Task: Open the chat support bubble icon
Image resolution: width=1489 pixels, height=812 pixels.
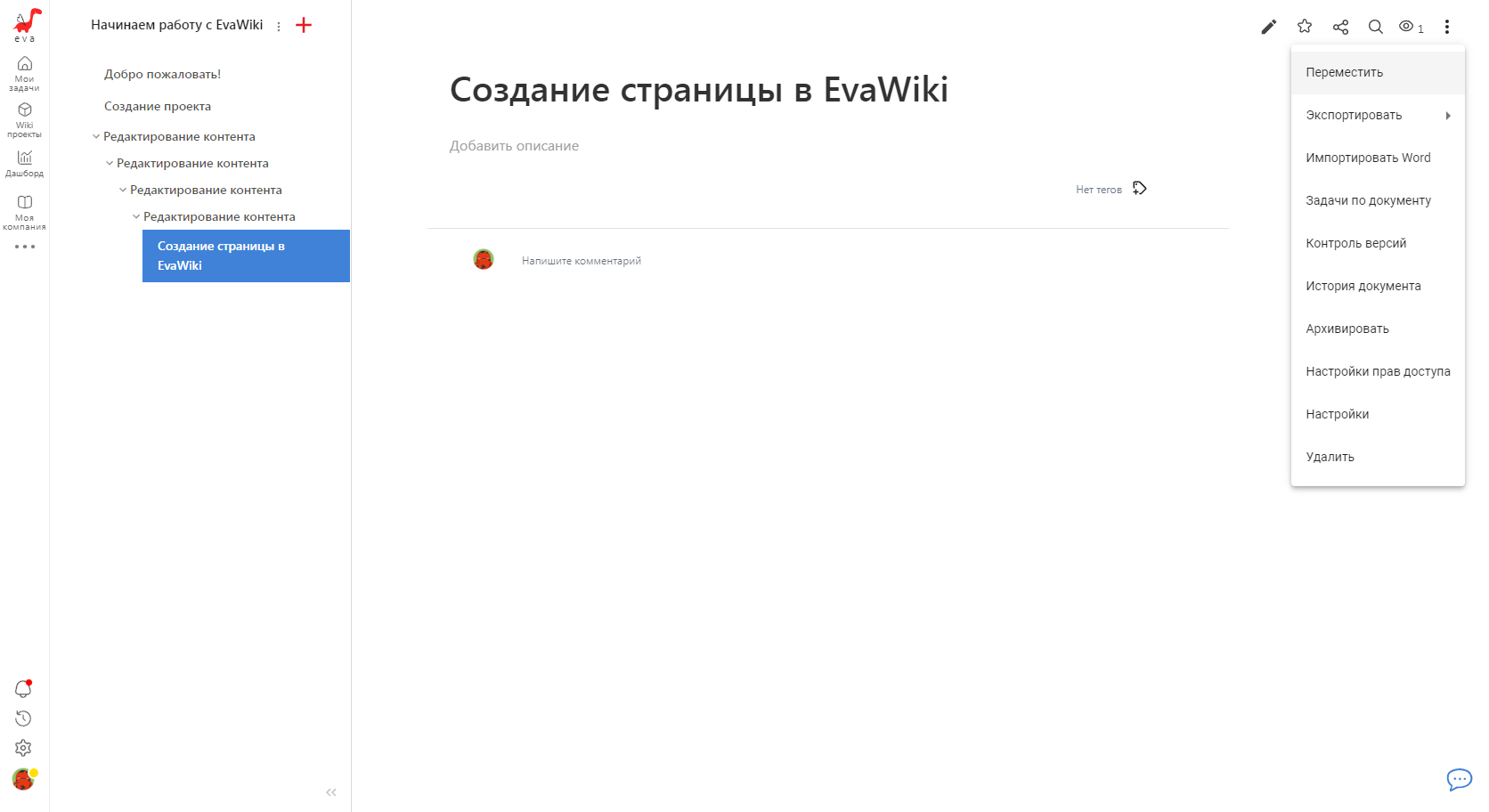Action: [1459, 780]
